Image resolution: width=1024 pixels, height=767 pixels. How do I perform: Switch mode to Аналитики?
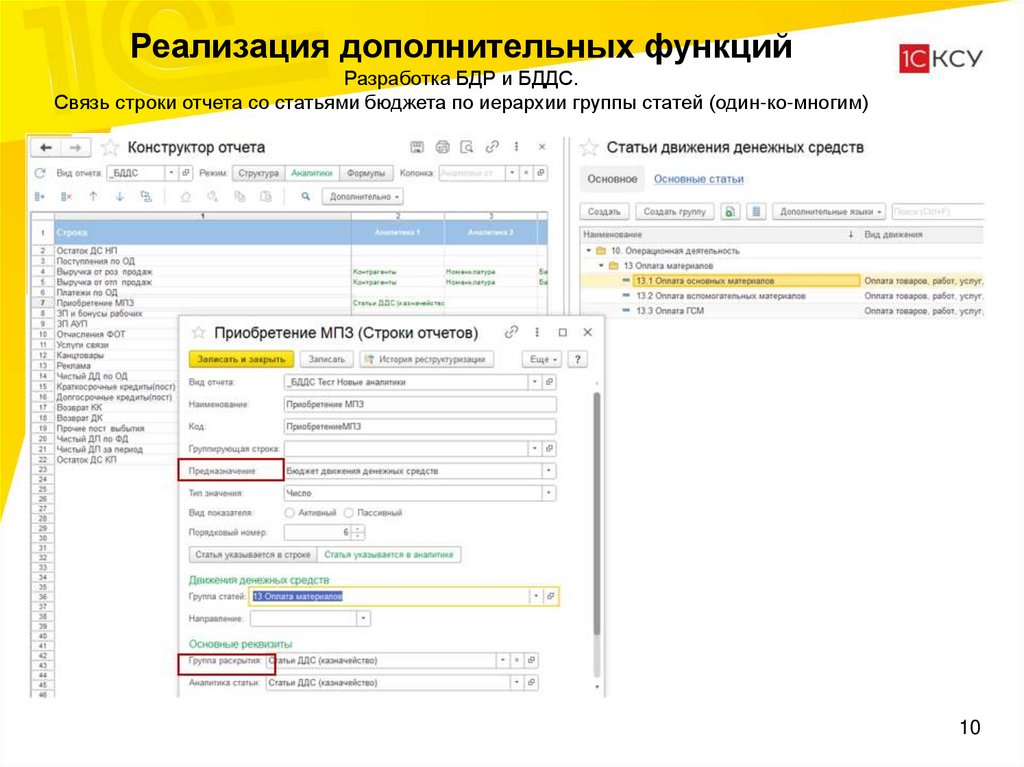point(312,173)
